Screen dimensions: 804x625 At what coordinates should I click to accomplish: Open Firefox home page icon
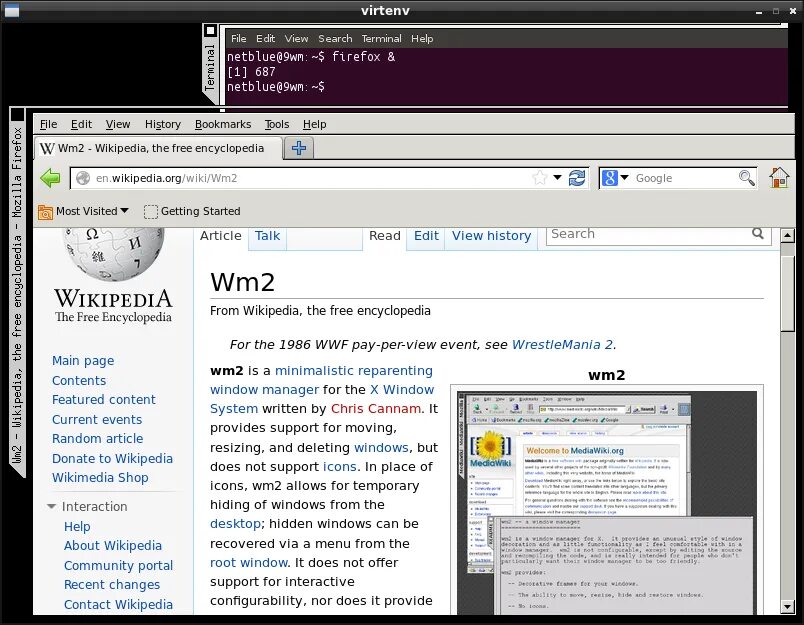[779, 177]
